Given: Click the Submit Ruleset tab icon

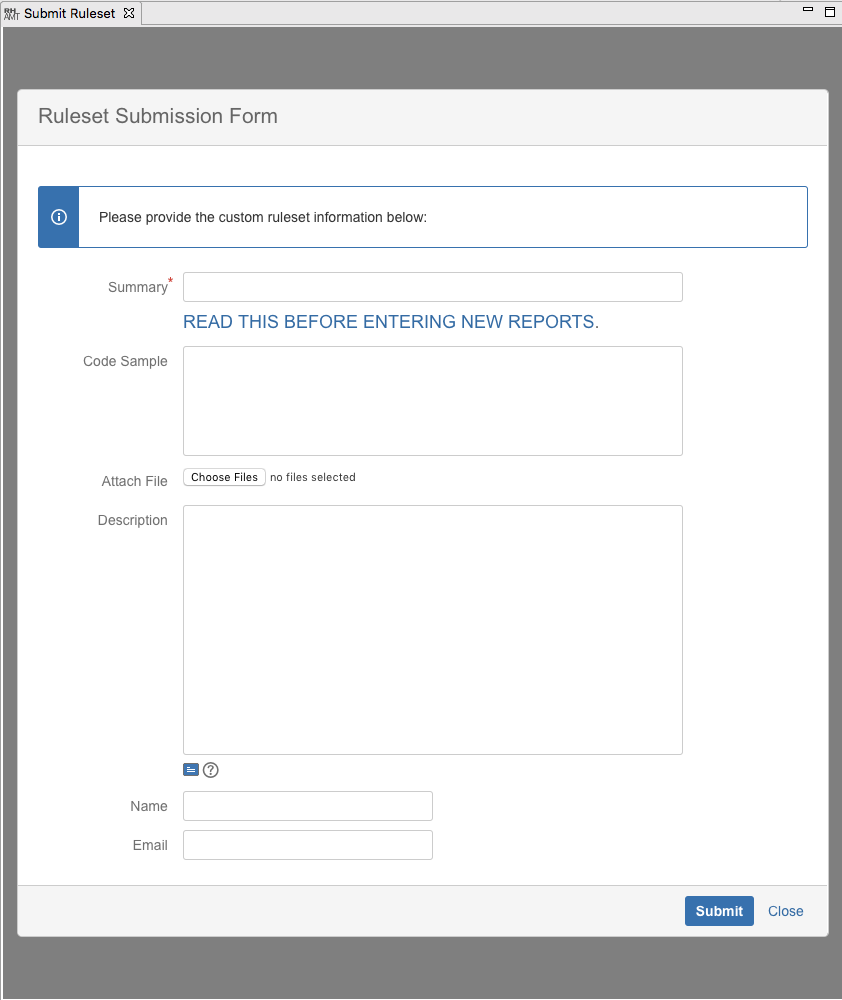Looking at the screenshot, I should 12,14.
